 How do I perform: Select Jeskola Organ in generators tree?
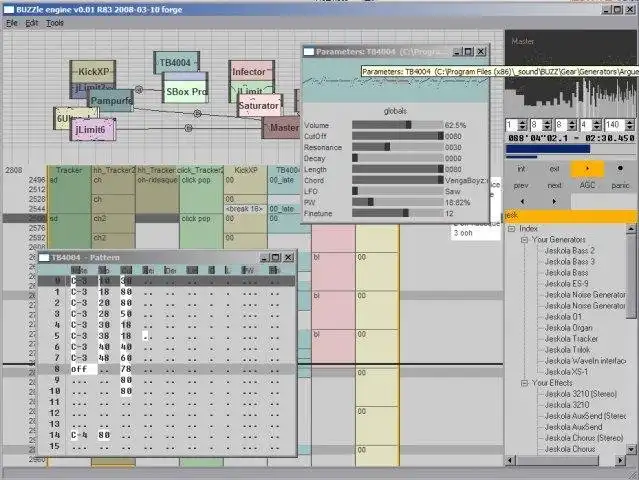click(x=568, y=328)
